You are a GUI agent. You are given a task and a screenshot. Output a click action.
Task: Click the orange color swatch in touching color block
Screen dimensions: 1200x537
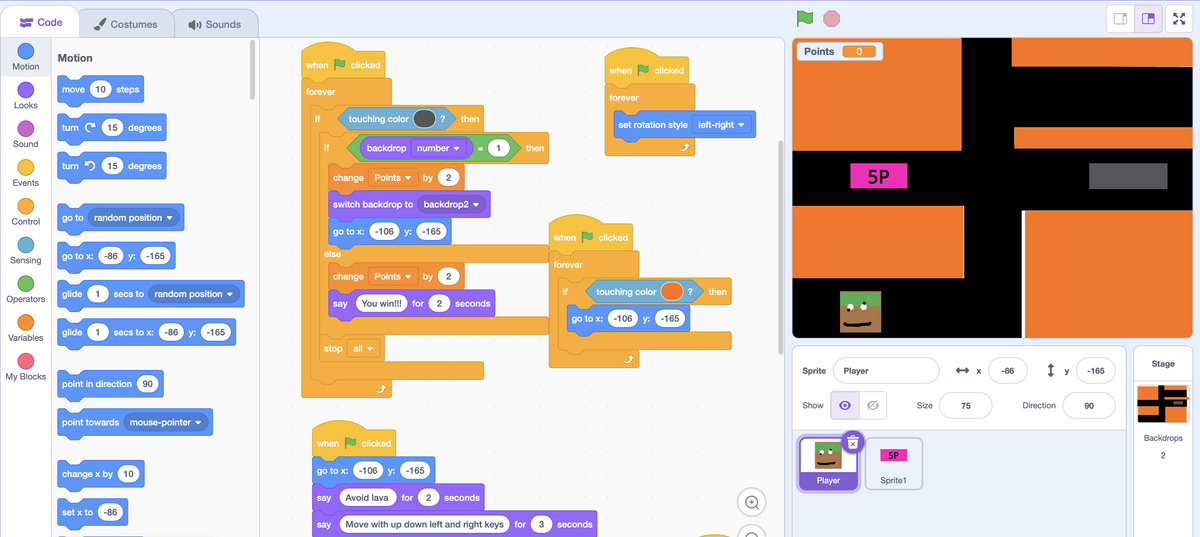[x=672, y=292]
